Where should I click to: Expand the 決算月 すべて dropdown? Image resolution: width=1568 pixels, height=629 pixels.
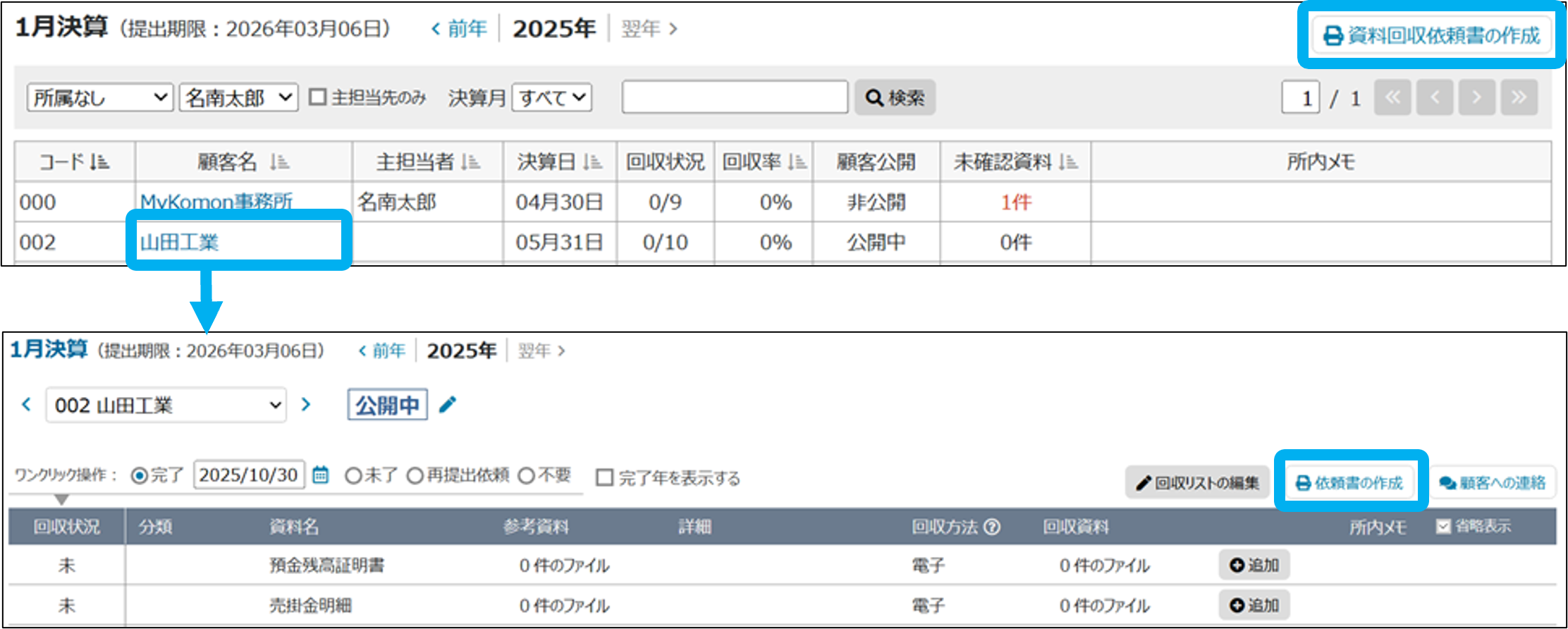click(552, 97)
